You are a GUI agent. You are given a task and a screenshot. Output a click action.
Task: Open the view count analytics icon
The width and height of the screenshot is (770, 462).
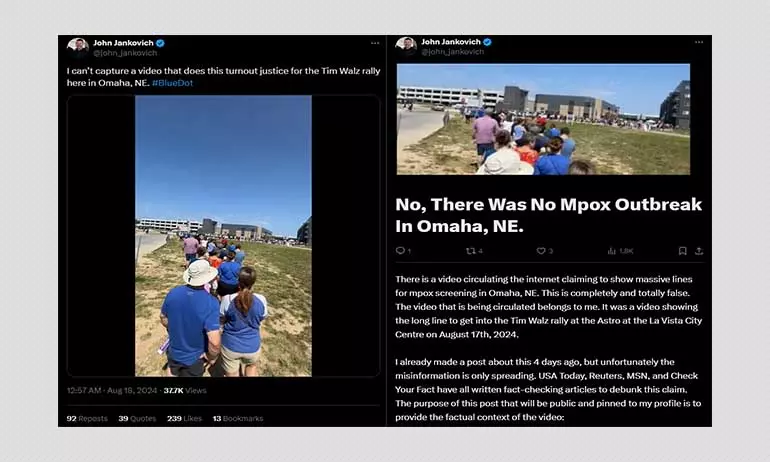click(x=611, y=251)
